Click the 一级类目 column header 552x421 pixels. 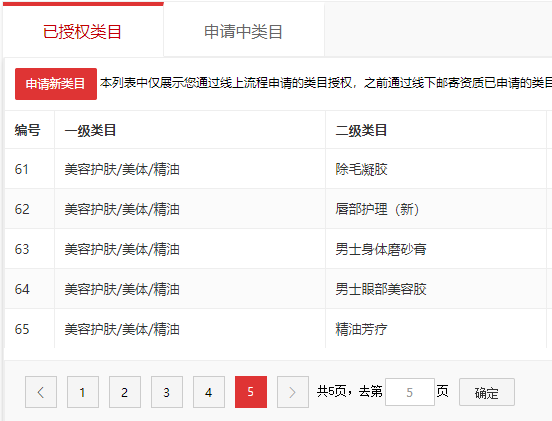point(90,130)
